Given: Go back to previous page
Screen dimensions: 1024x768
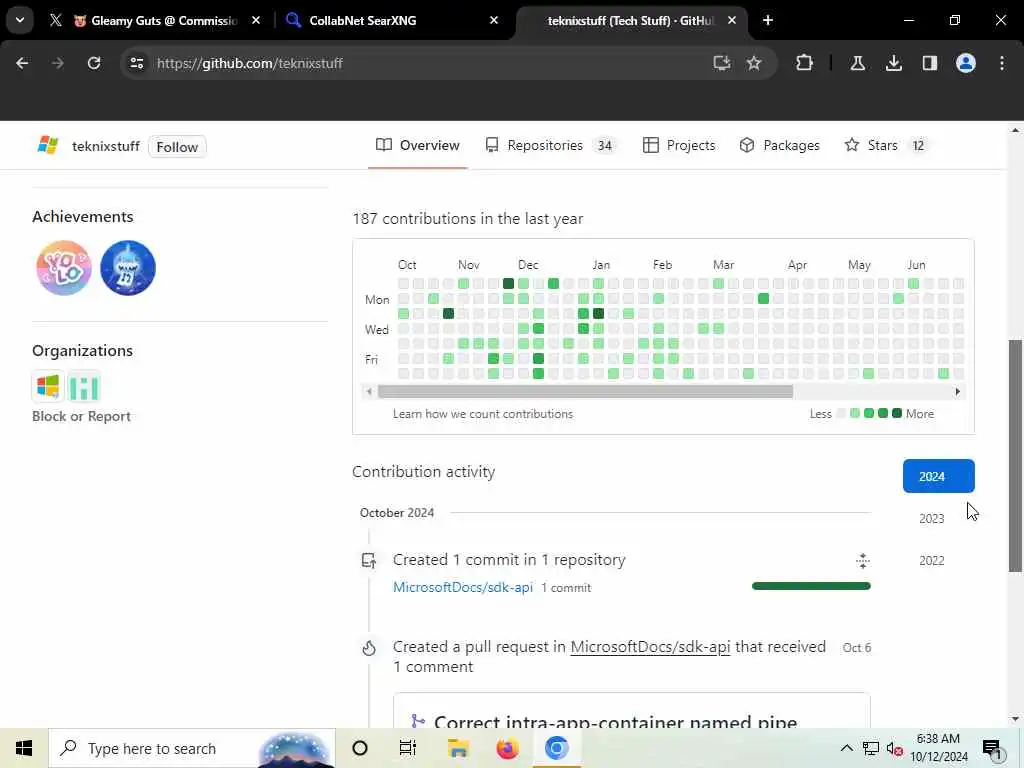Looking at the screenshot, I should click(22, 63).
